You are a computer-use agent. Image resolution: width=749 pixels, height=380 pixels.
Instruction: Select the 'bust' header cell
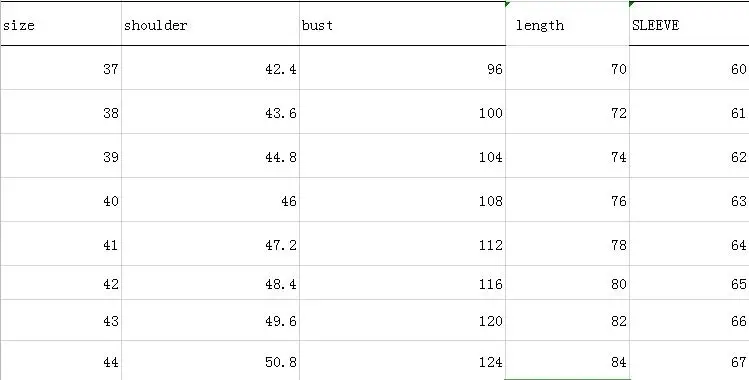(x=402, y=24)
